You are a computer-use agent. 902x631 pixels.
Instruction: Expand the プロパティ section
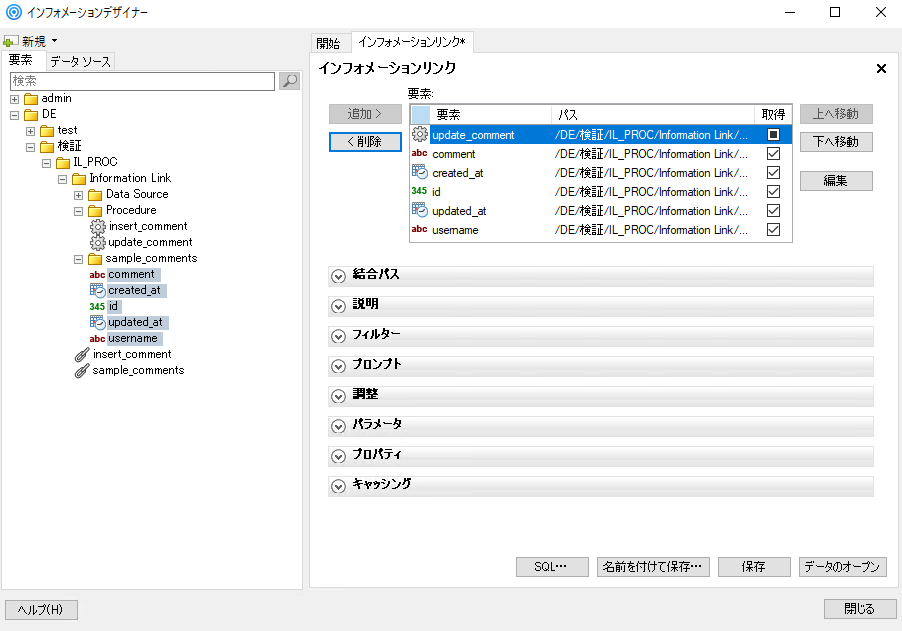pyautogui.click(x=338, y=456)
